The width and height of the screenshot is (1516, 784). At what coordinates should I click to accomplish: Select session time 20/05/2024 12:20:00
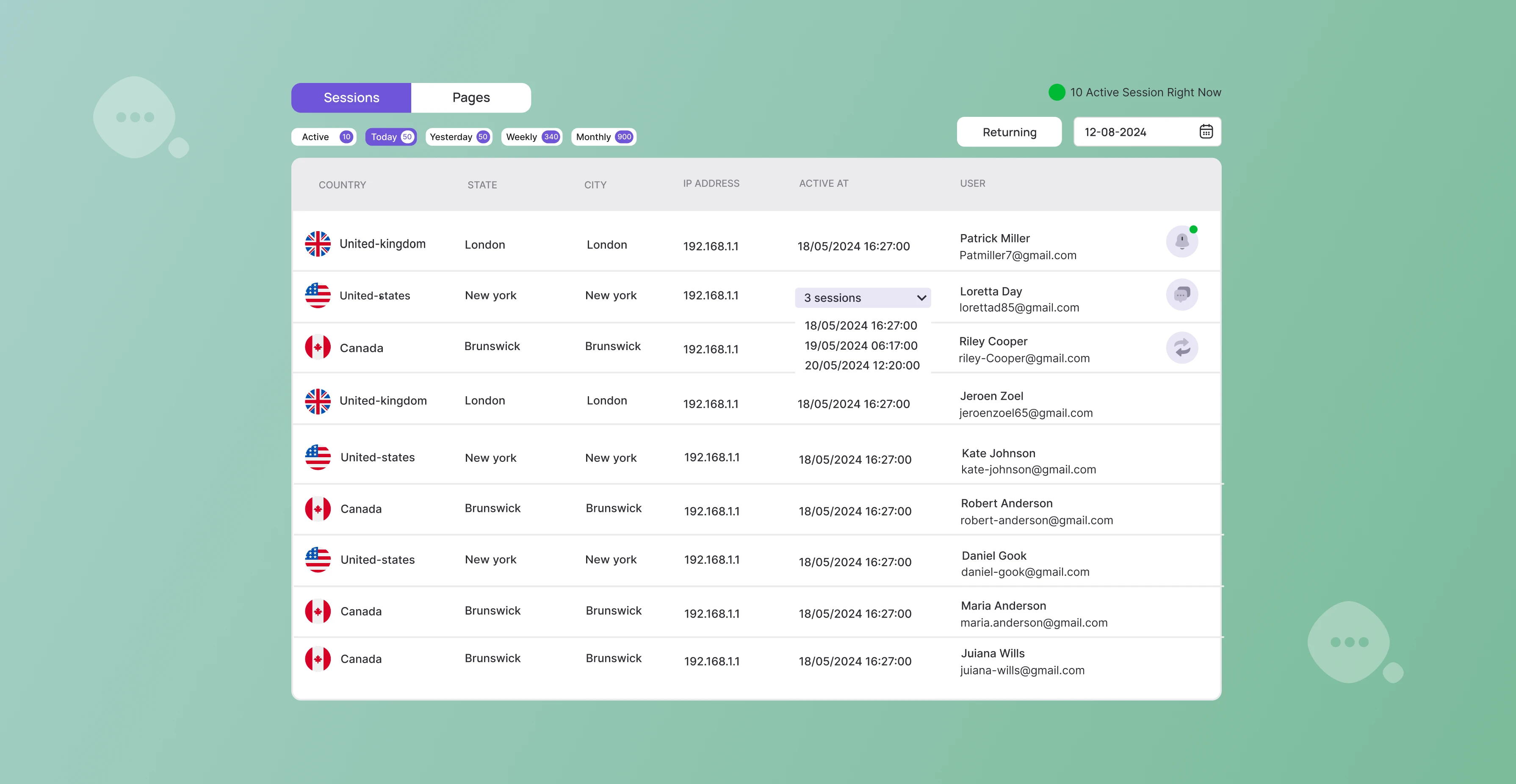862,365
